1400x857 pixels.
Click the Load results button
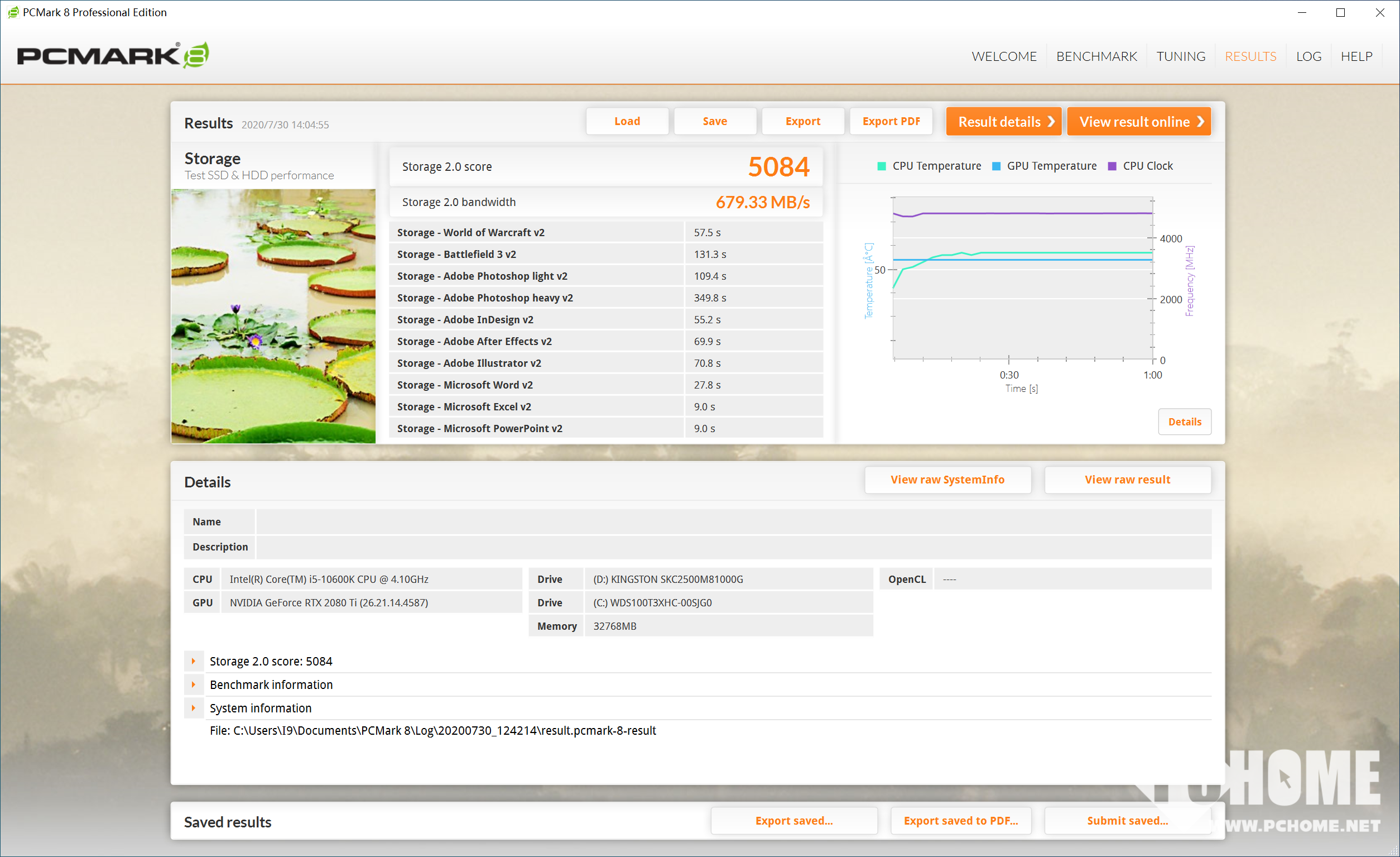click(x=627, y=121)
